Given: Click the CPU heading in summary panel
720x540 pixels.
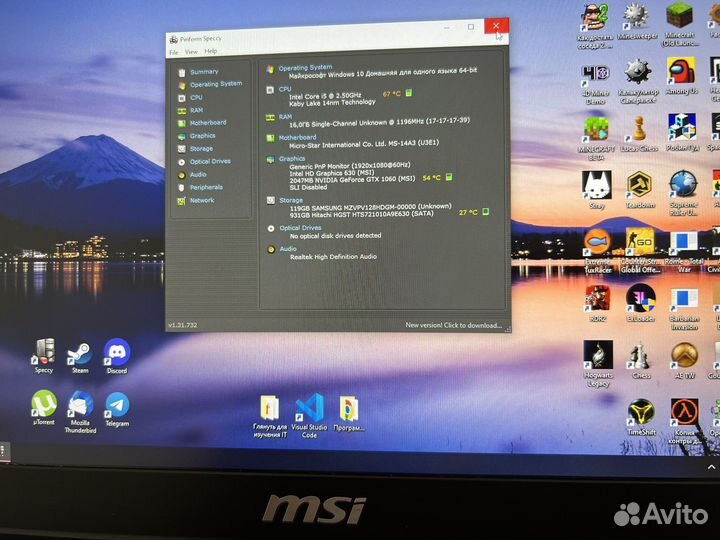Looking at the screenshot, I should tap(285, 89).
